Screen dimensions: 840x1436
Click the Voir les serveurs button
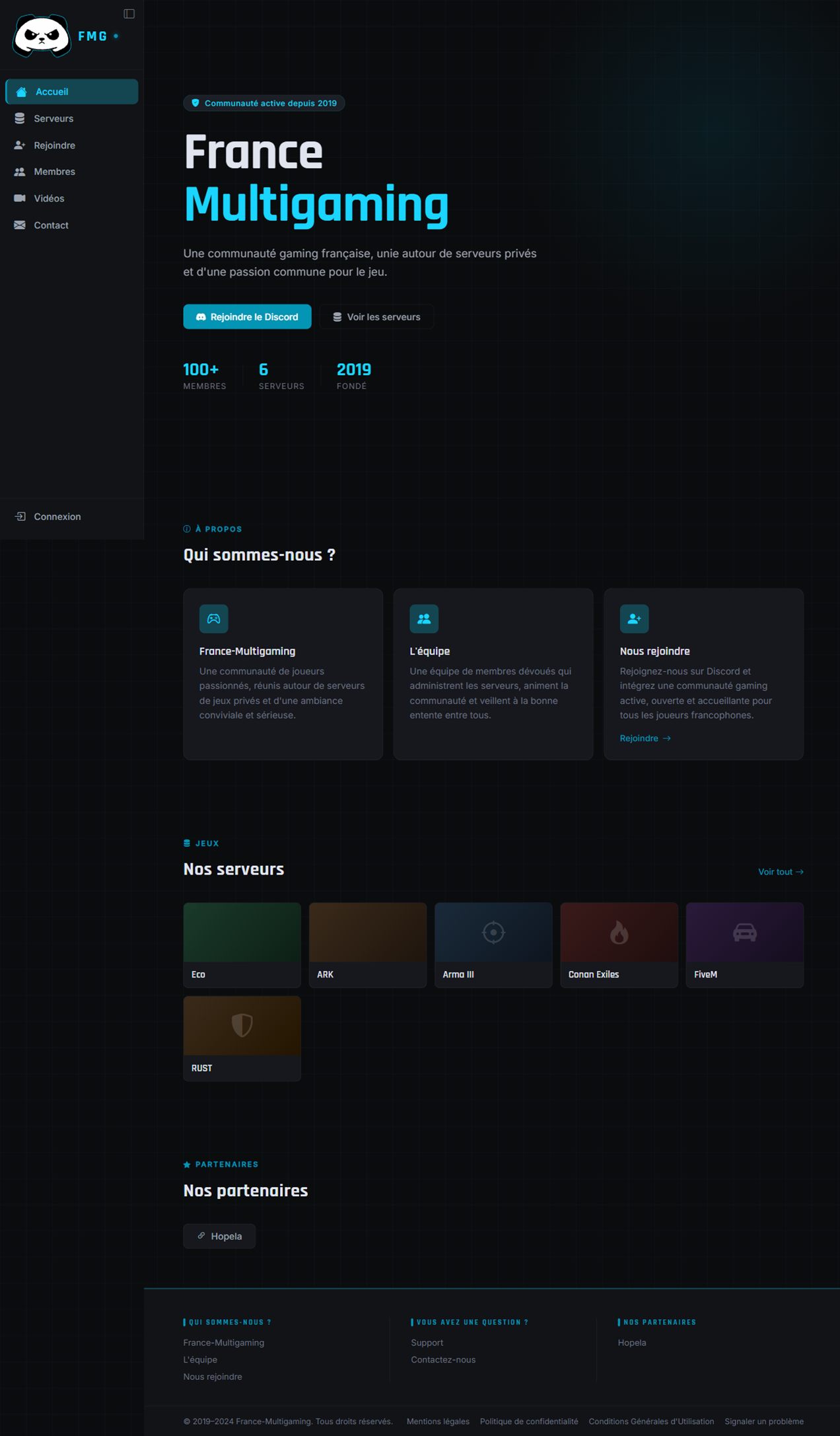tap(376, 317)
